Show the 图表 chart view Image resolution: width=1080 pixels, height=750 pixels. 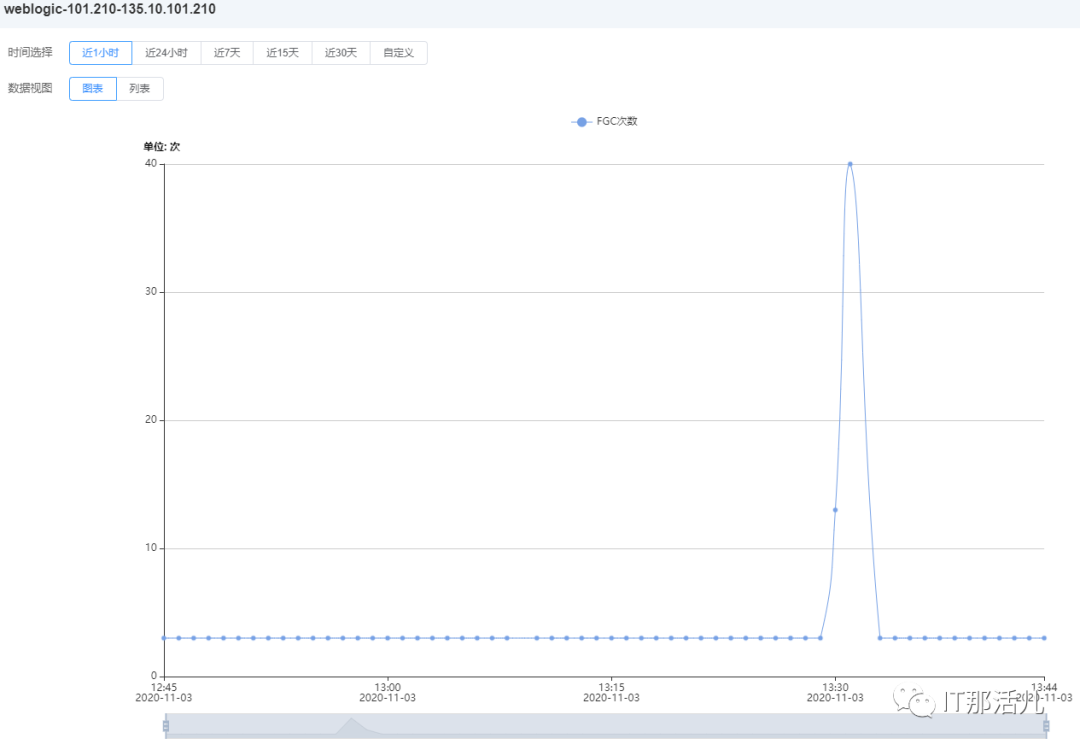(x=92, y=89)
